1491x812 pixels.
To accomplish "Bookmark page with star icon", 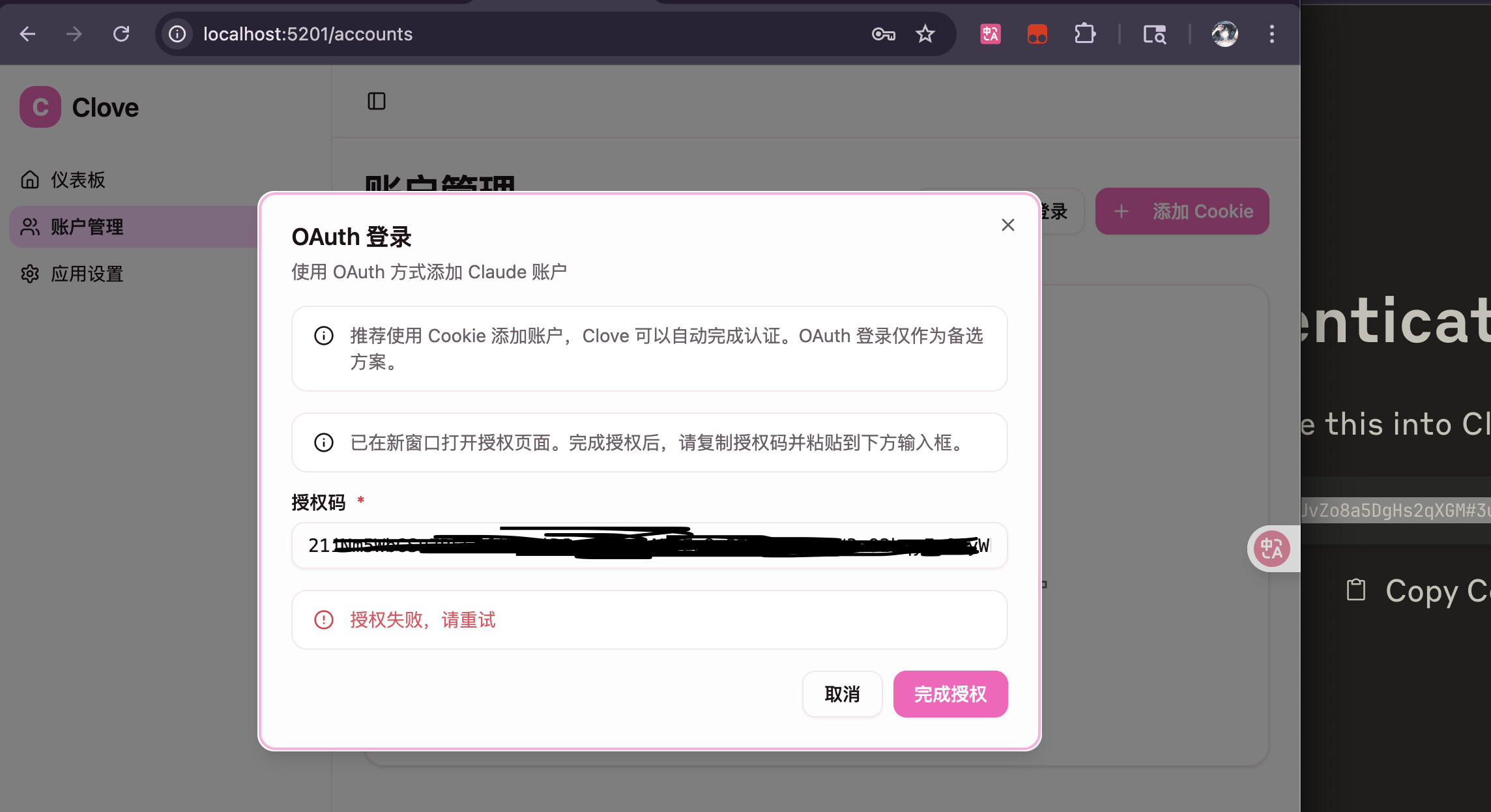I will (x=925, y=34).
